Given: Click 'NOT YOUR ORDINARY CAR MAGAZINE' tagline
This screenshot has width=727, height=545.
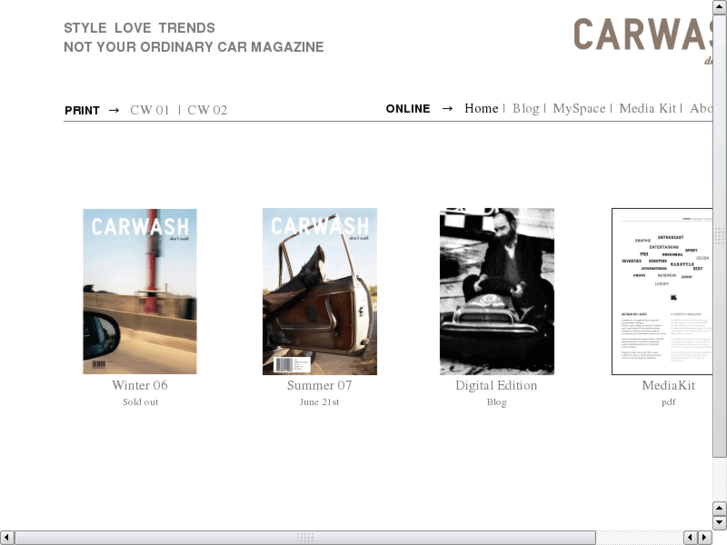Looking at the screenshot, I should 194,47.
